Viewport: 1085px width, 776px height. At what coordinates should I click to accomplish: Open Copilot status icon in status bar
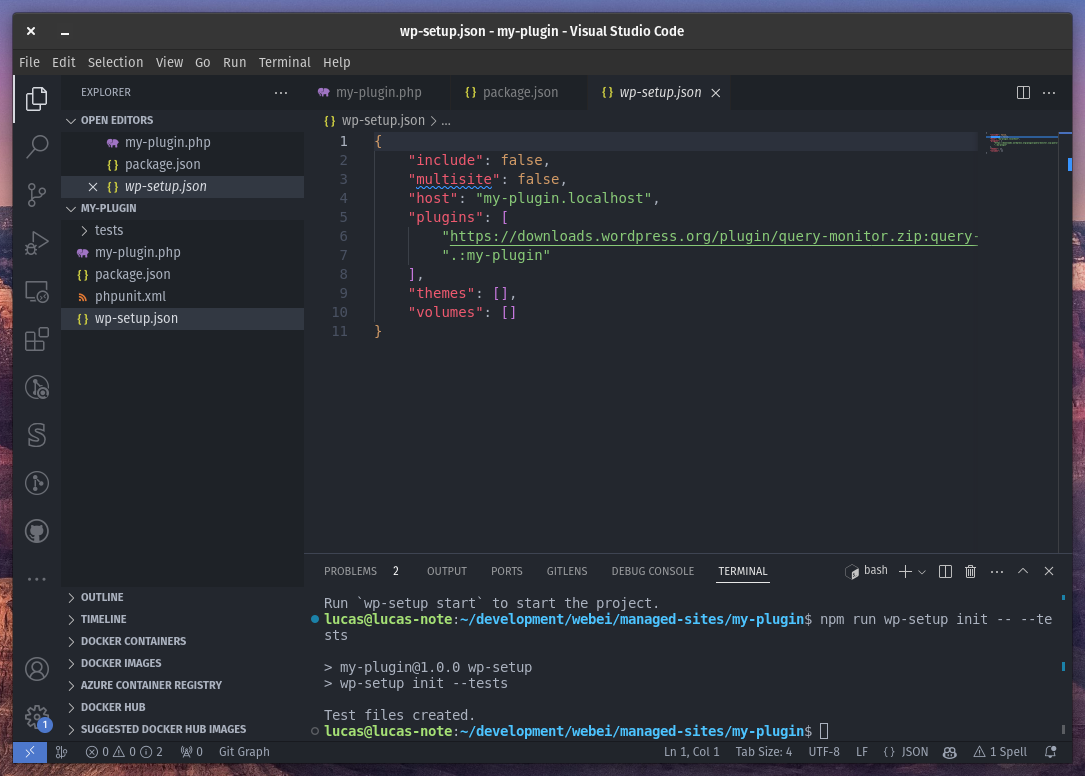[x=949, y=752]
